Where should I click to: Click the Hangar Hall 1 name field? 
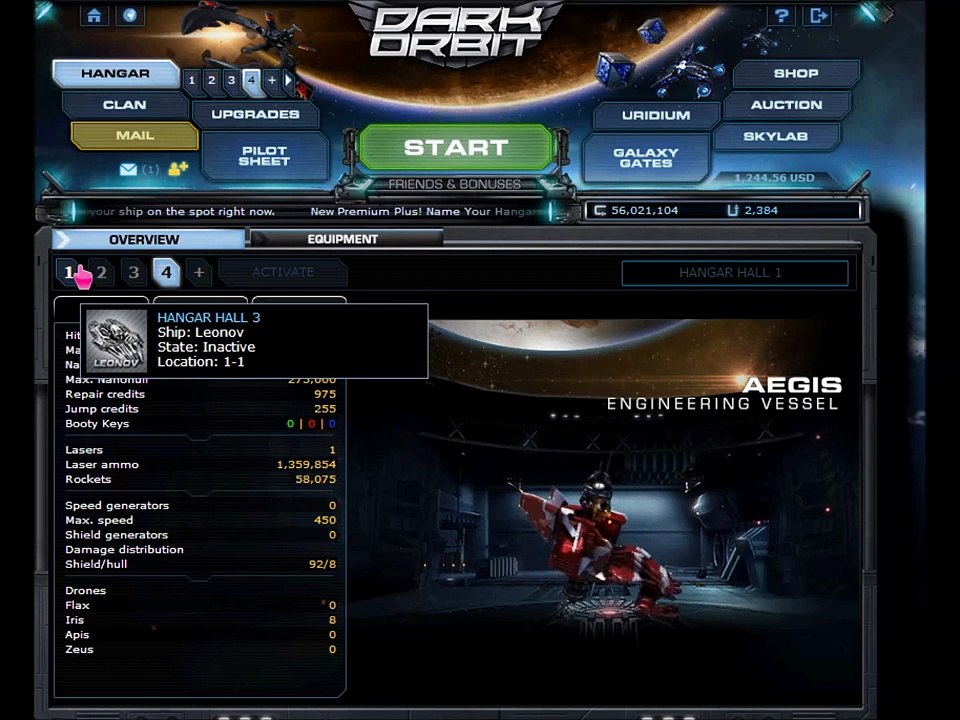[x=735, y=273]
